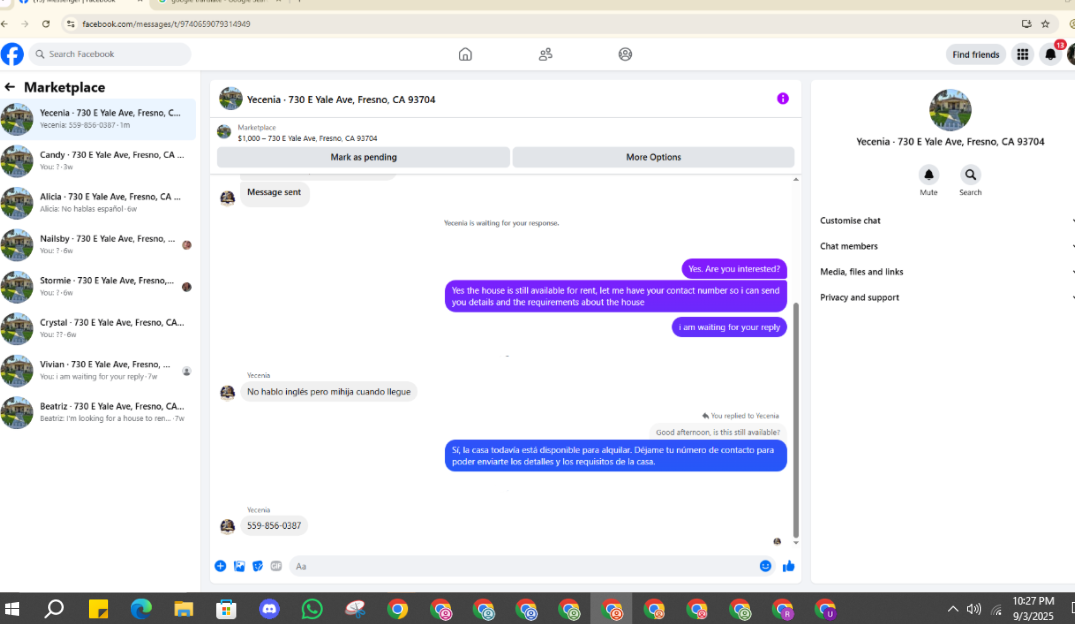Open Windows Start menu

12,609
